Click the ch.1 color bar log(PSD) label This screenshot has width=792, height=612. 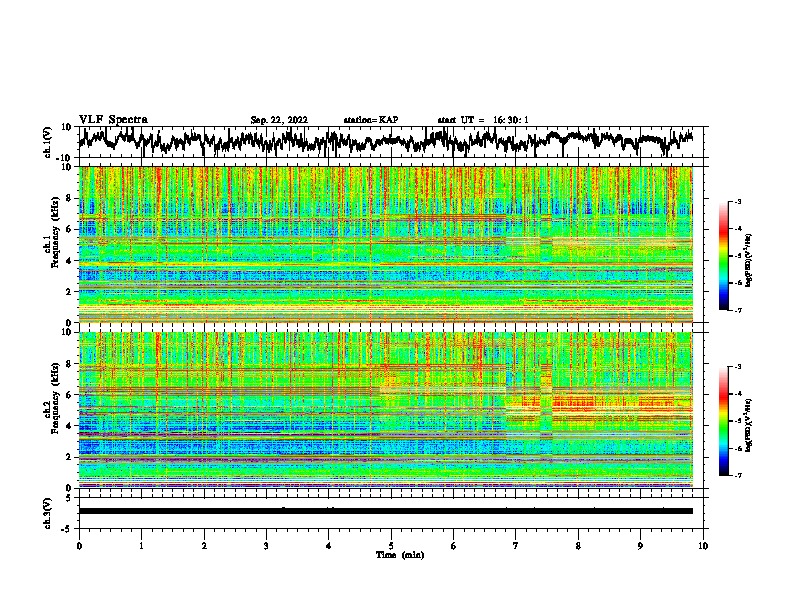(748, 260)
